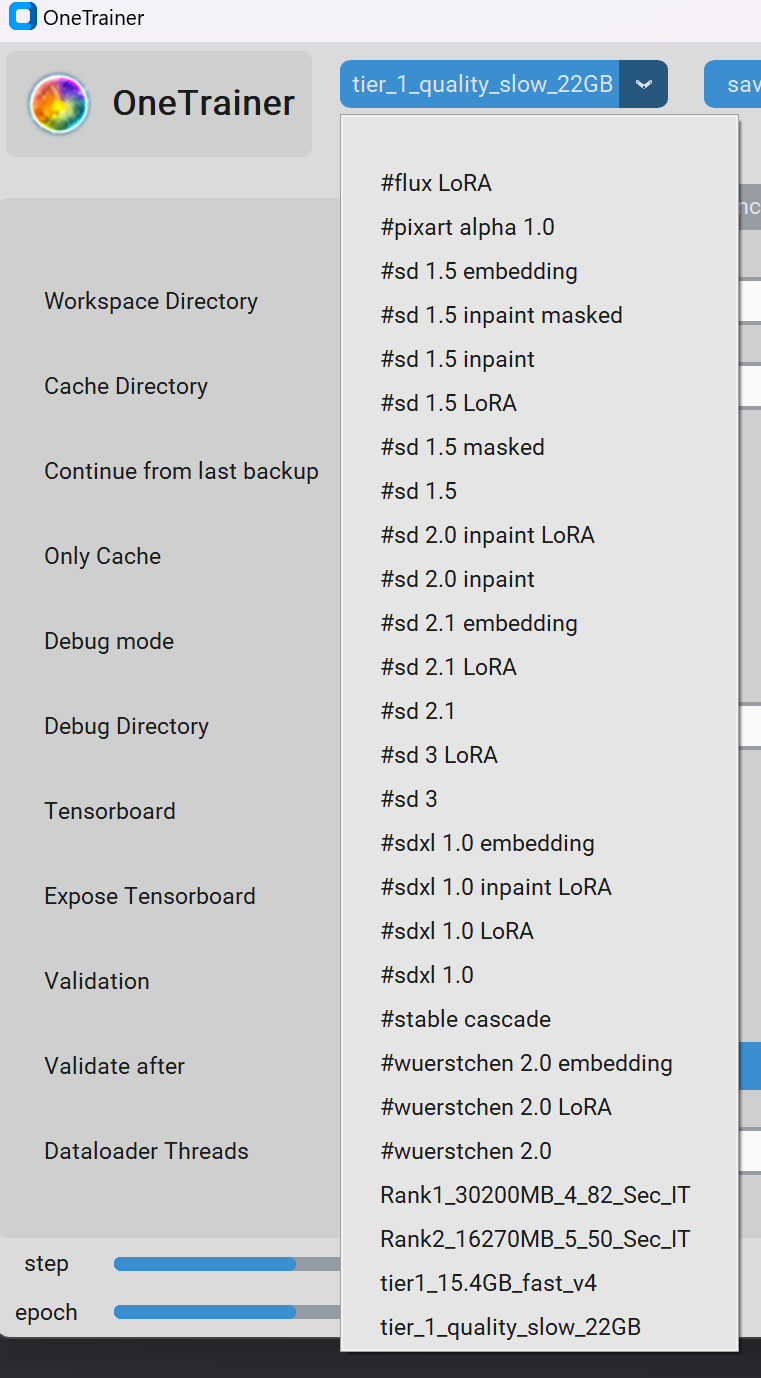The image size is (761, 1378).
Task: Select the Rank1_30200MB_4_82_Sec_IT preset
Action: [x=535, y=1195]
